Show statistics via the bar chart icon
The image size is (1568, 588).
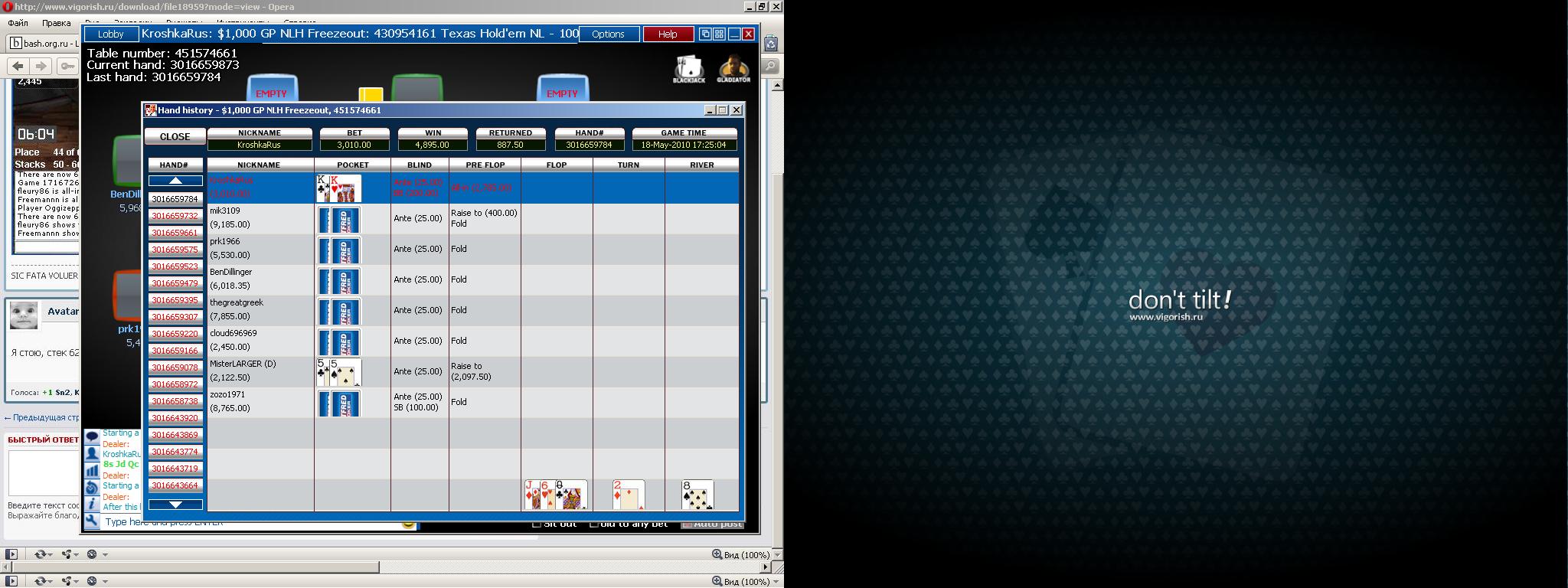click(92, 471)
